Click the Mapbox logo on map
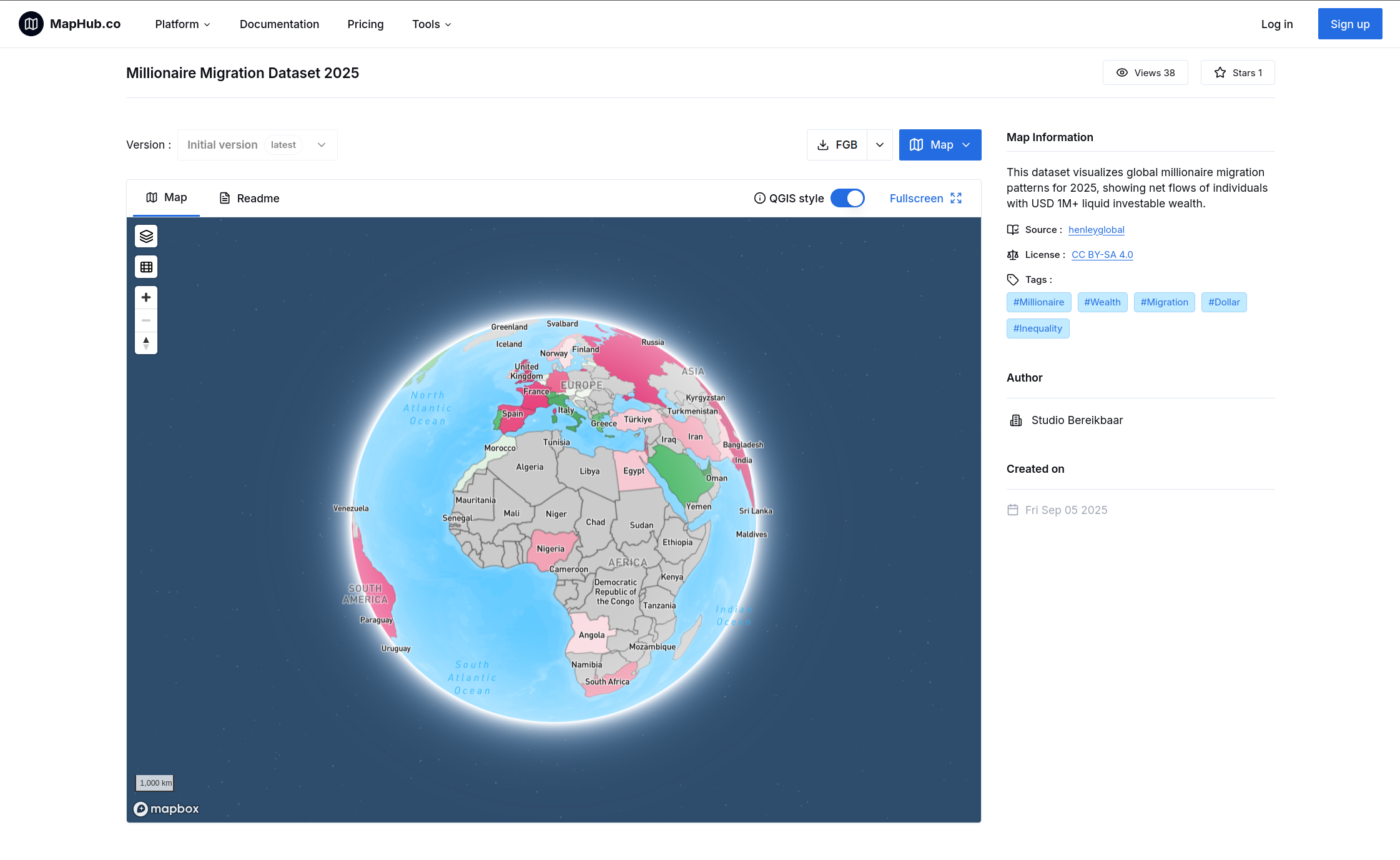The image size is (1400, 860). pyautogui.click(x=166, y=809)
